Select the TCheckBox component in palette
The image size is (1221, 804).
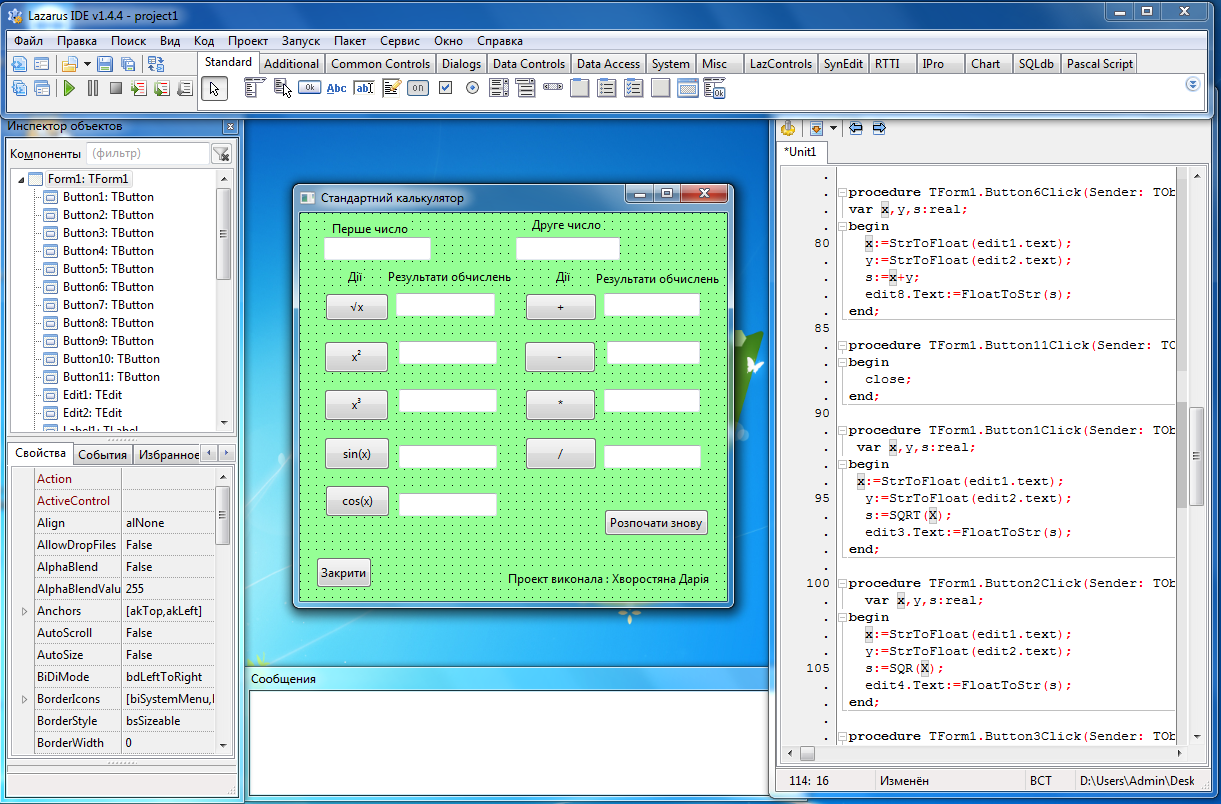coord(446,88)
